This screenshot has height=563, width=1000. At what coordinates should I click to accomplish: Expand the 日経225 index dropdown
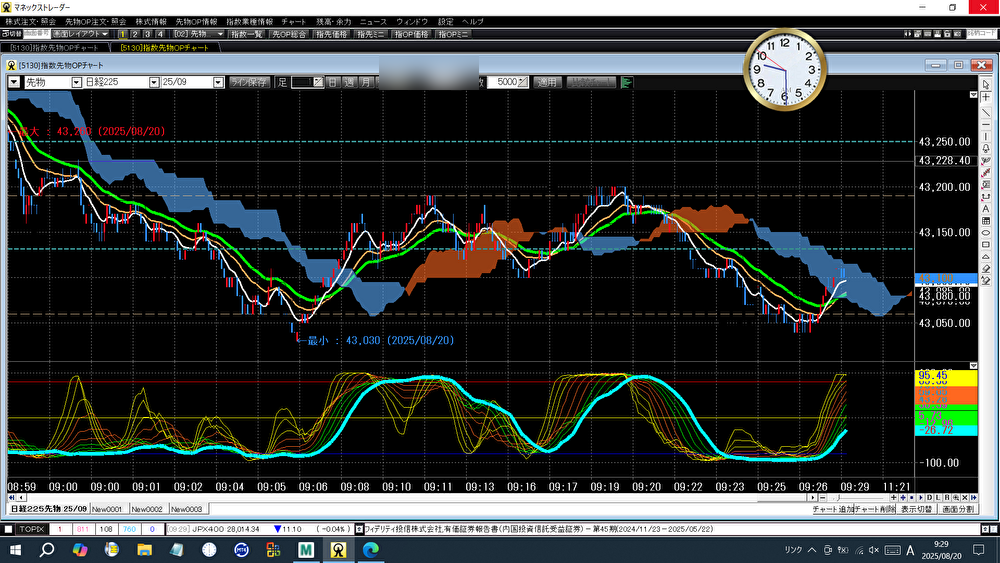(x=154, y=82)
